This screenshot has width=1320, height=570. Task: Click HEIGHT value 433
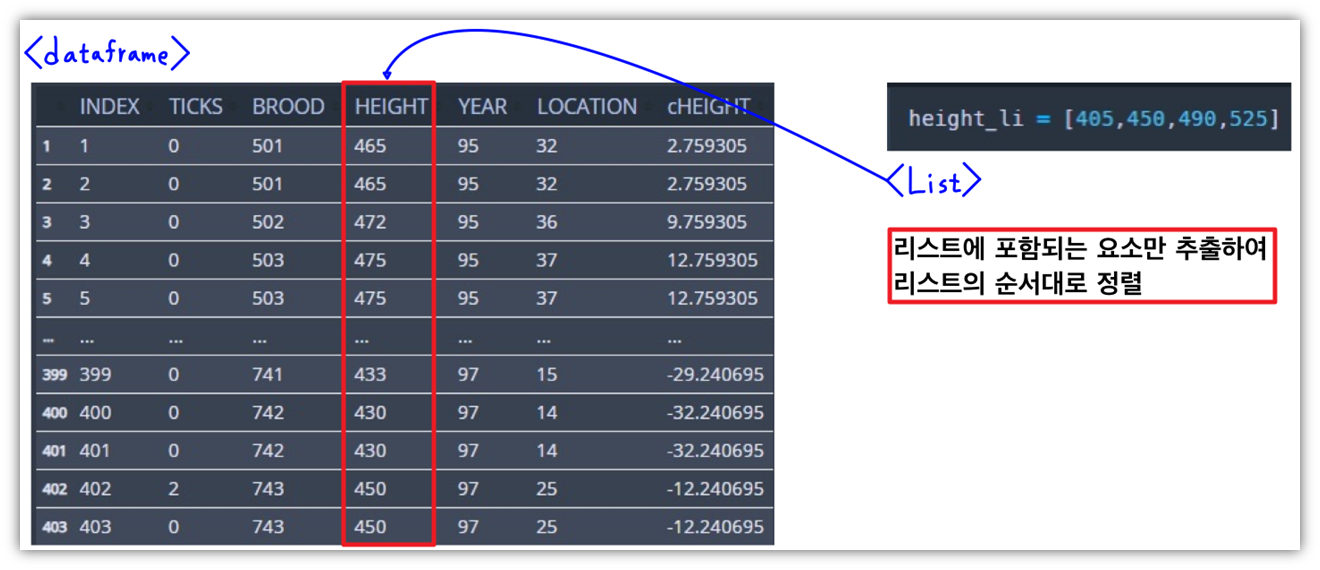click(370, 375)
